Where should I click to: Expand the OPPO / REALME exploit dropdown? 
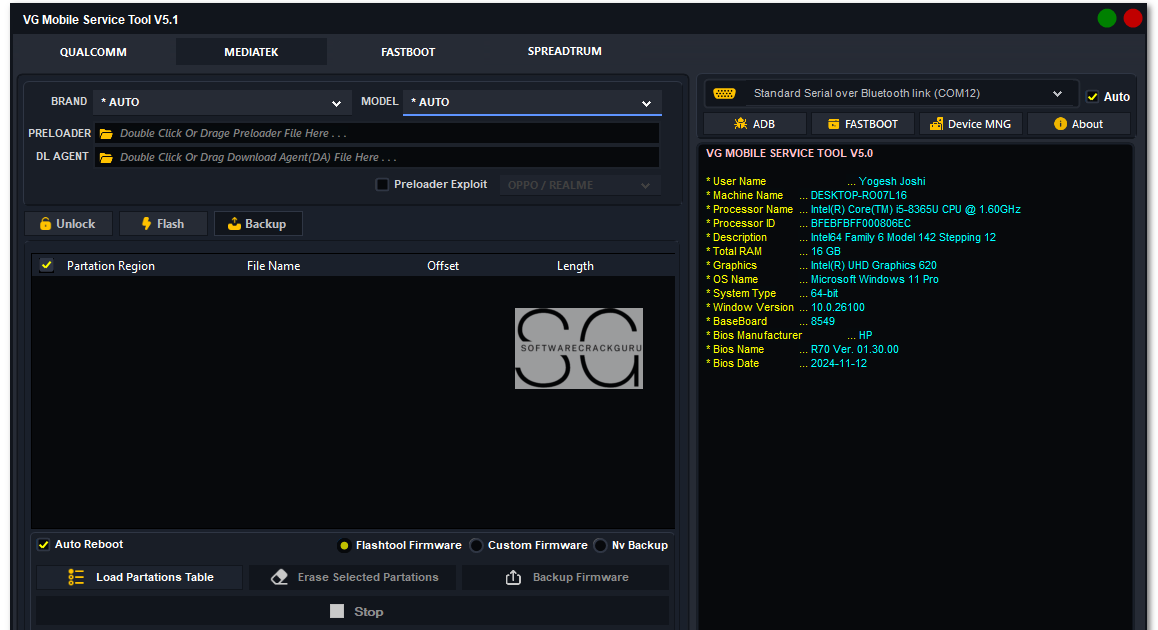tap(580, 185)
